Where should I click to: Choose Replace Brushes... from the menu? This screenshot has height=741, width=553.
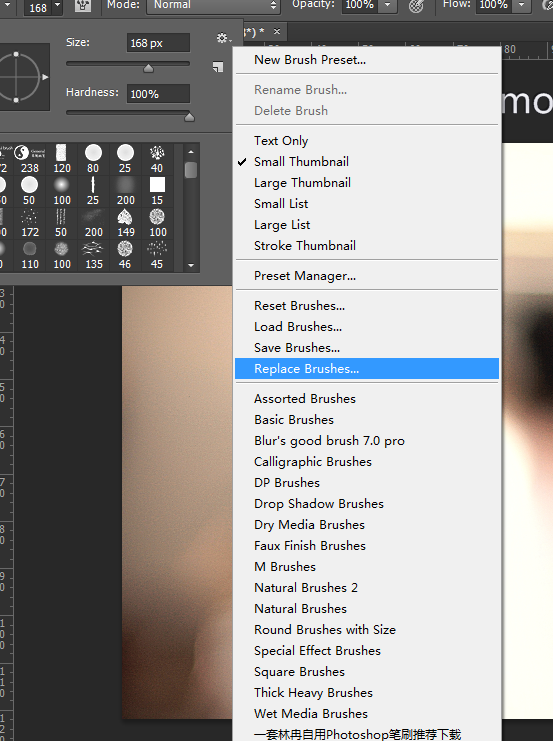coord(367,369)
